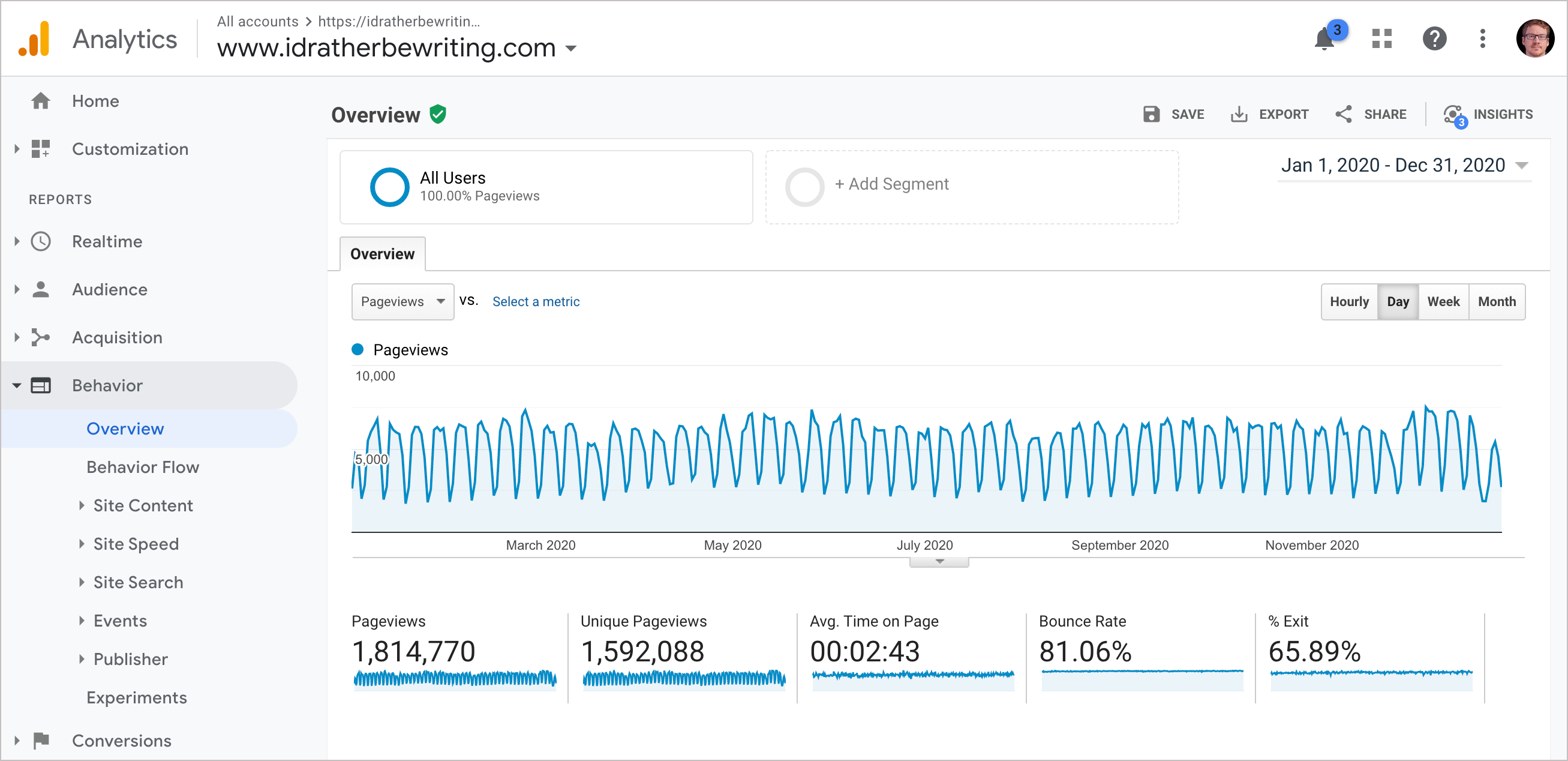Click the Conversions flag icon
Viewport: 1568px width, 761px height.
(x=41, y=741)
